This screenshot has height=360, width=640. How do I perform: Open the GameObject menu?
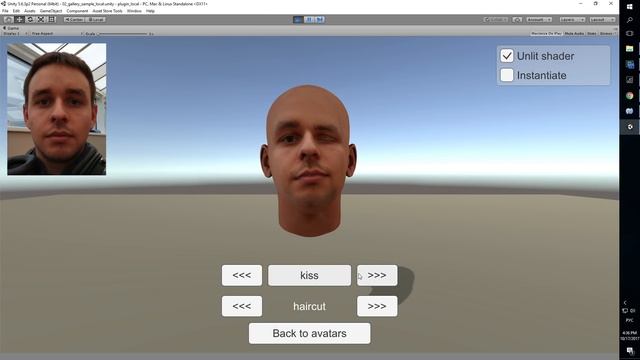tap(51, 11)
